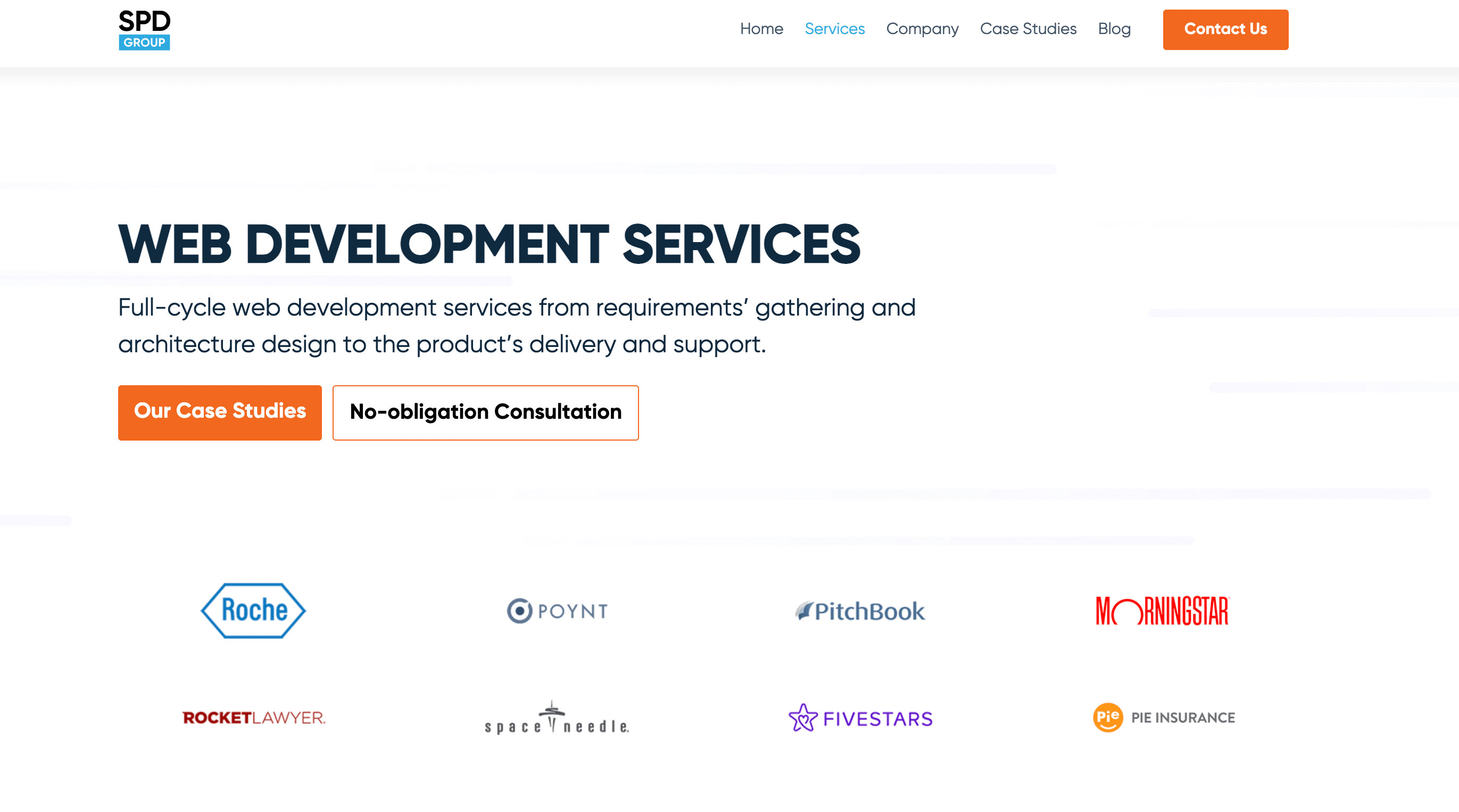Request a No-obligation Consultation
This screenshot has width=1459, height=812.
[485, 412]
